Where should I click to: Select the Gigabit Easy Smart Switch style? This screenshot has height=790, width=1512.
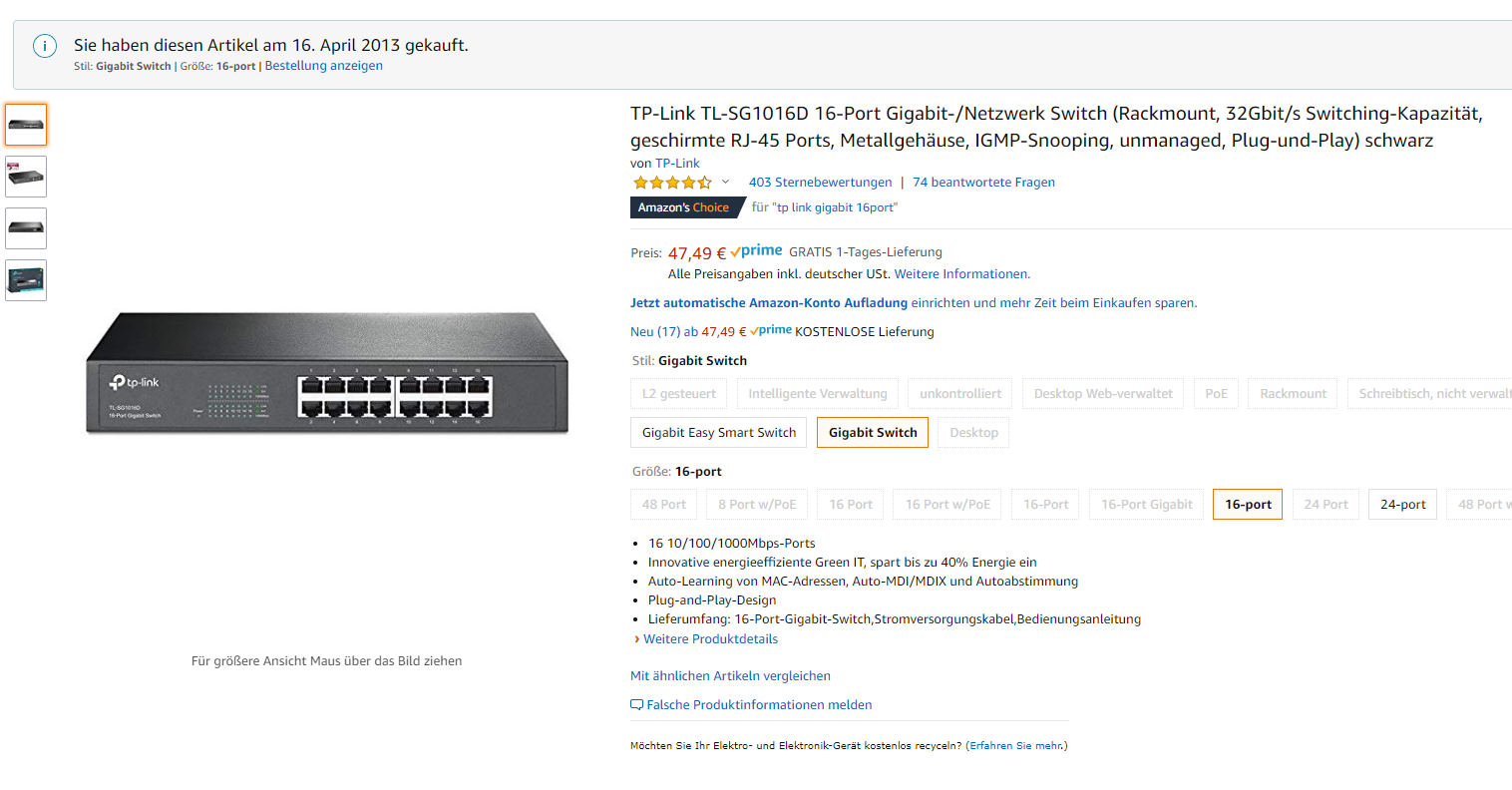click(719, 433)
